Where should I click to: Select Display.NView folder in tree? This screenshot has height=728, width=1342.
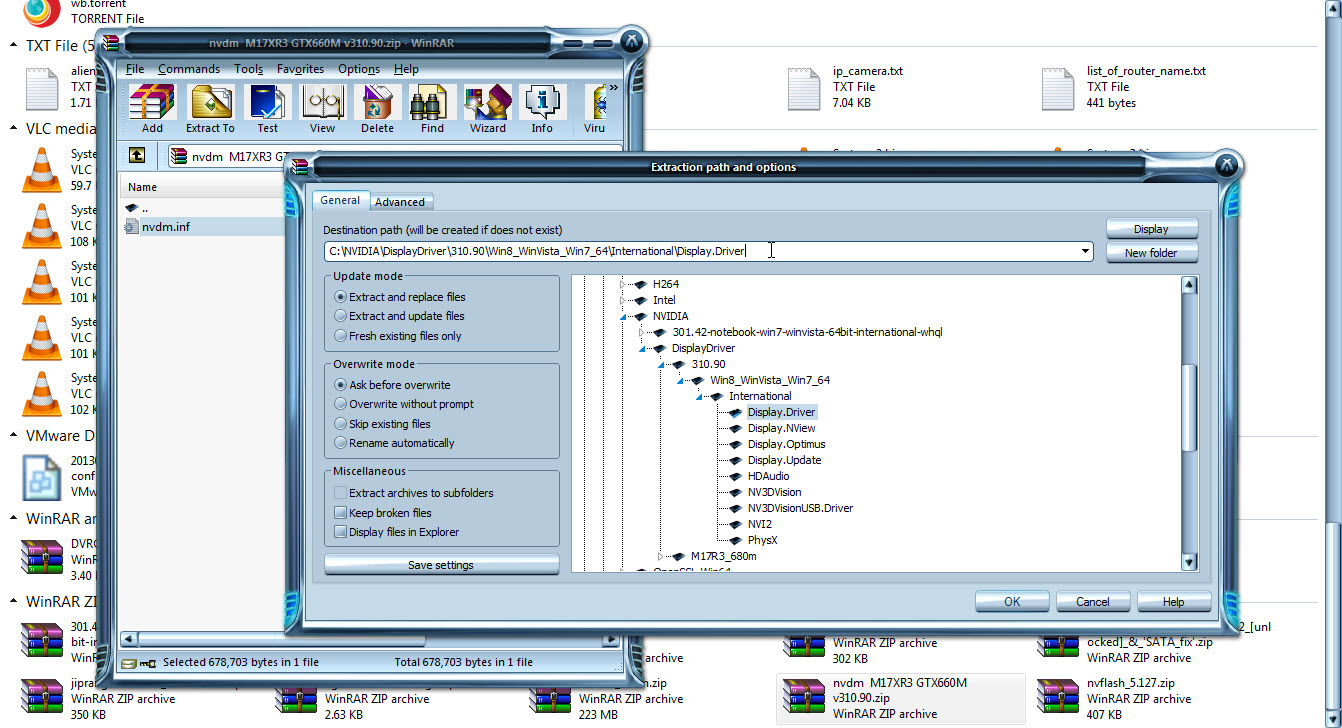pyautogui.click(x=781, y=428)
